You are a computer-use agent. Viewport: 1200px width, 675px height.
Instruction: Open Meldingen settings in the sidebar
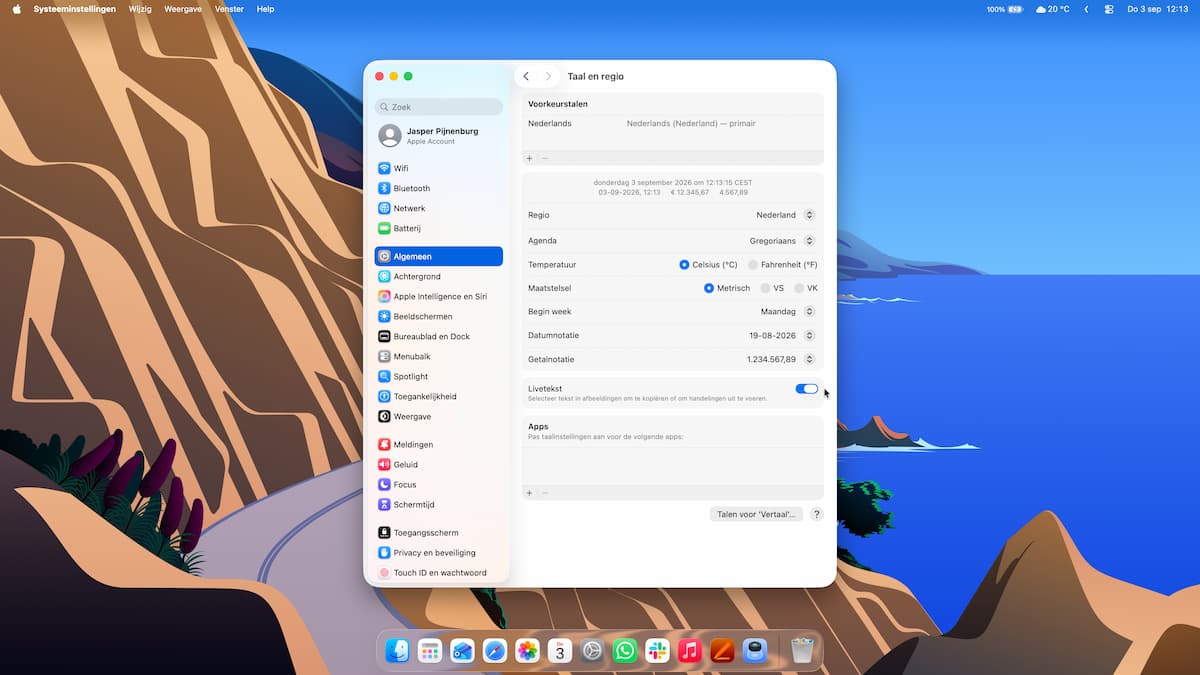click(438, 444)
